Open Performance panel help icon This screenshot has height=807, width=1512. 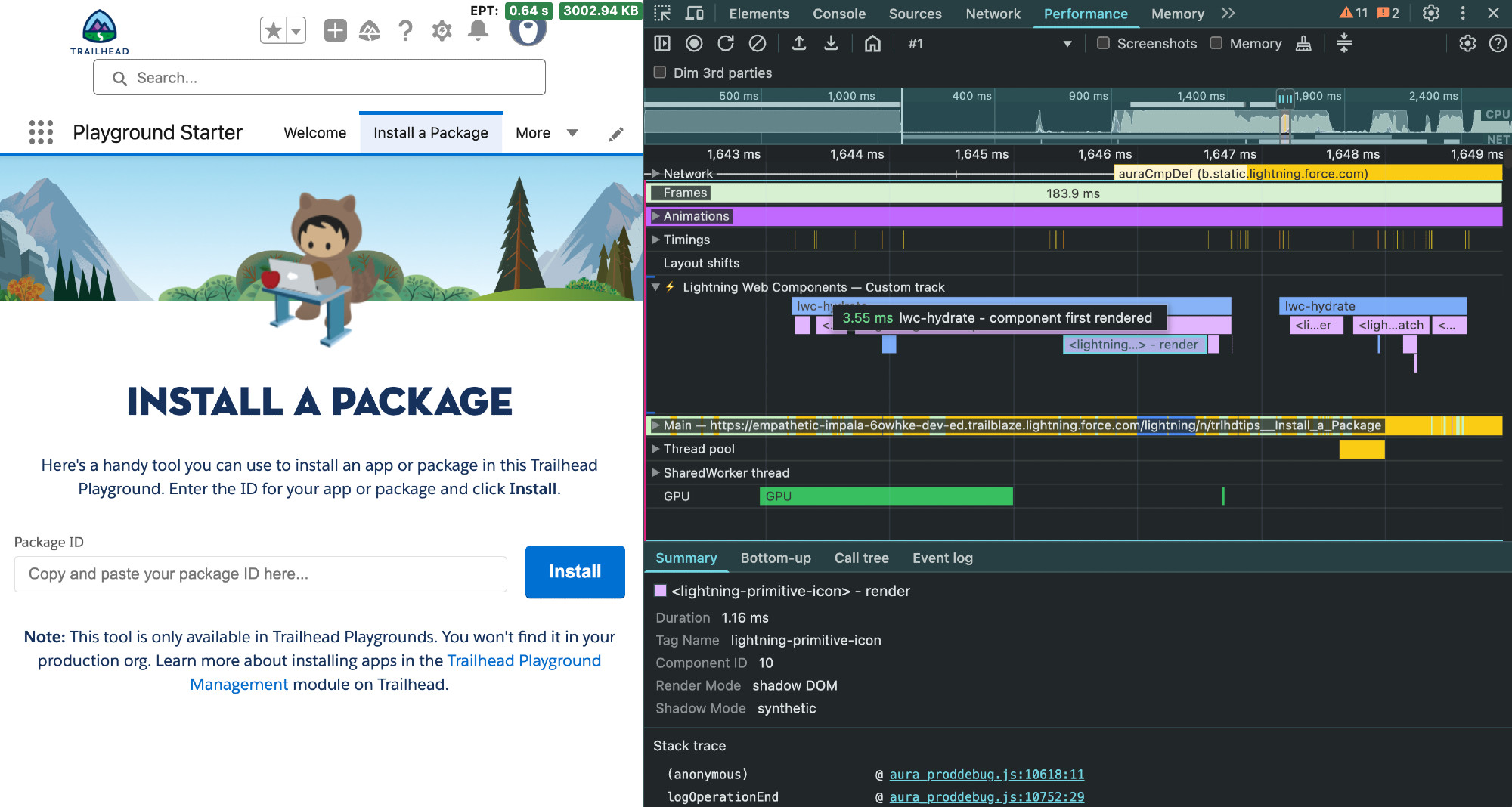(1498, 43)
